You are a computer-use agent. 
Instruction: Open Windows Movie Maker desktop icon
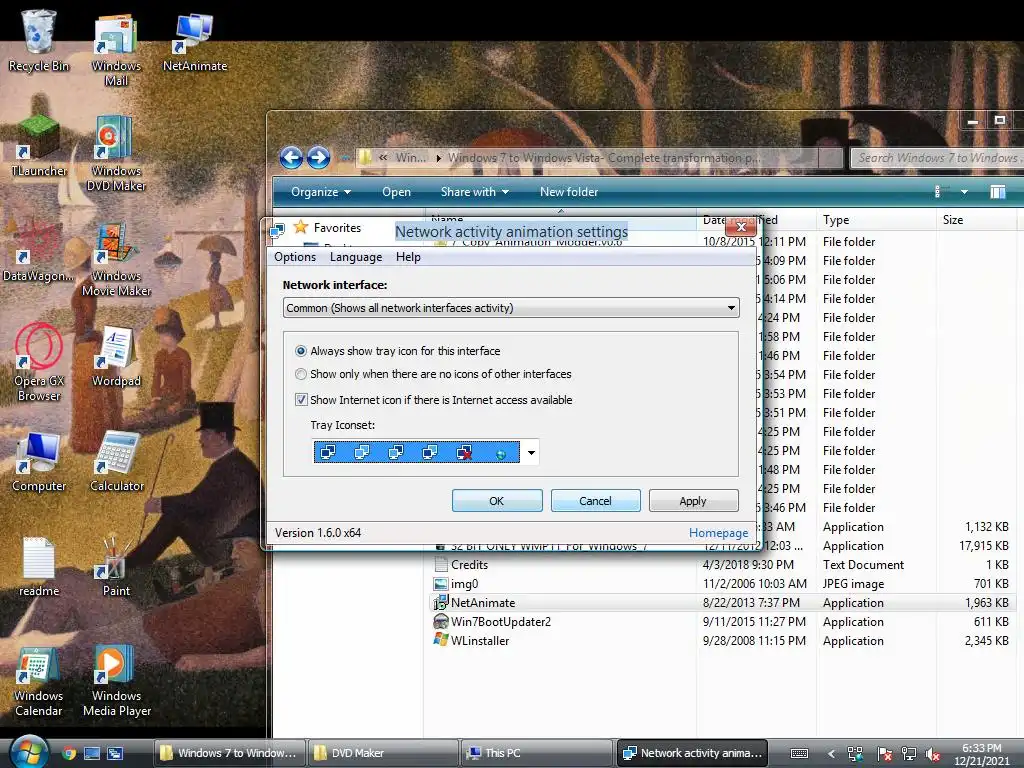click(x=116, y=260)
